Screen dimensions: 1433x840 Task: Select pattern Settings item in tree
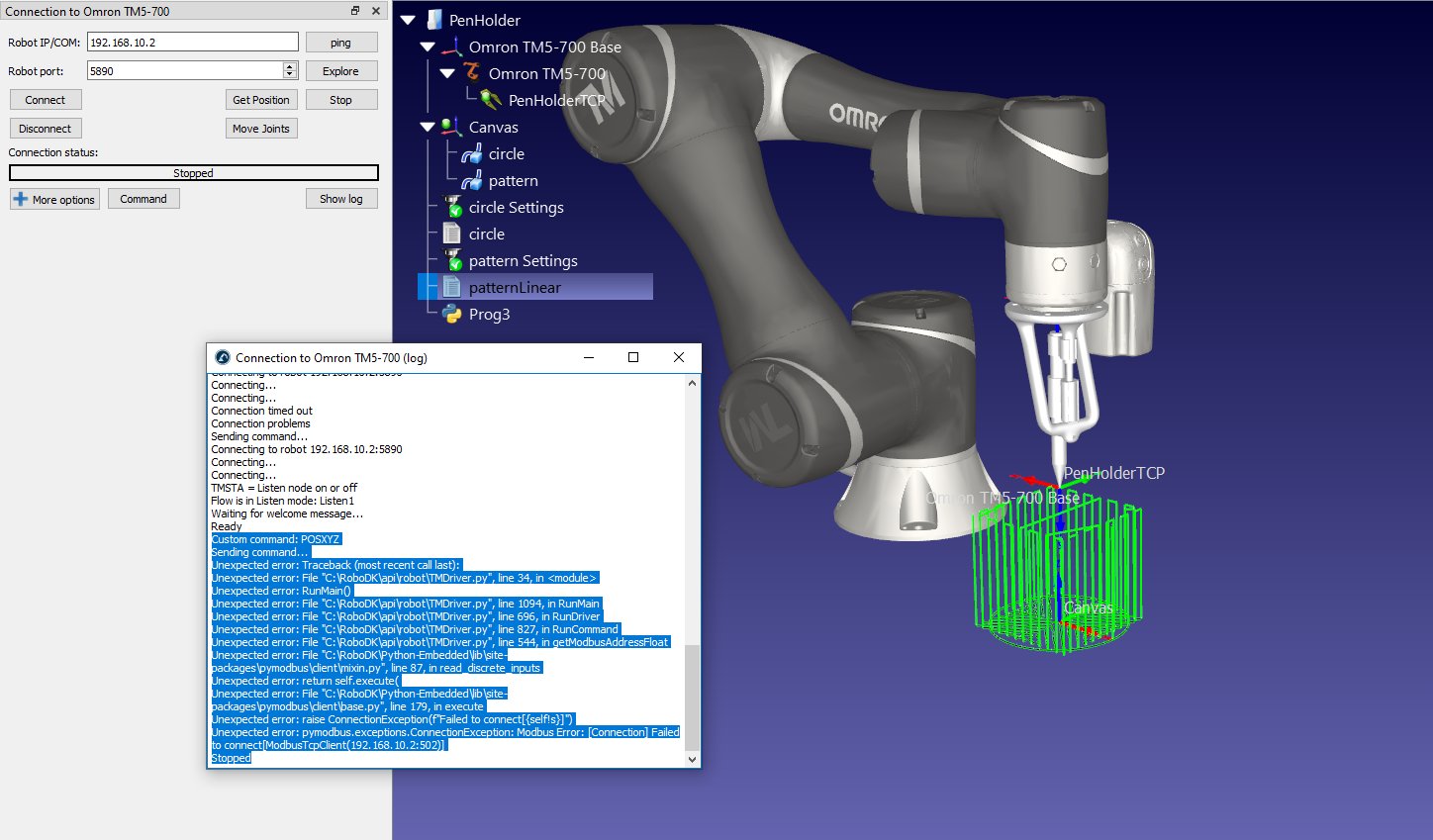pos(523,260)
